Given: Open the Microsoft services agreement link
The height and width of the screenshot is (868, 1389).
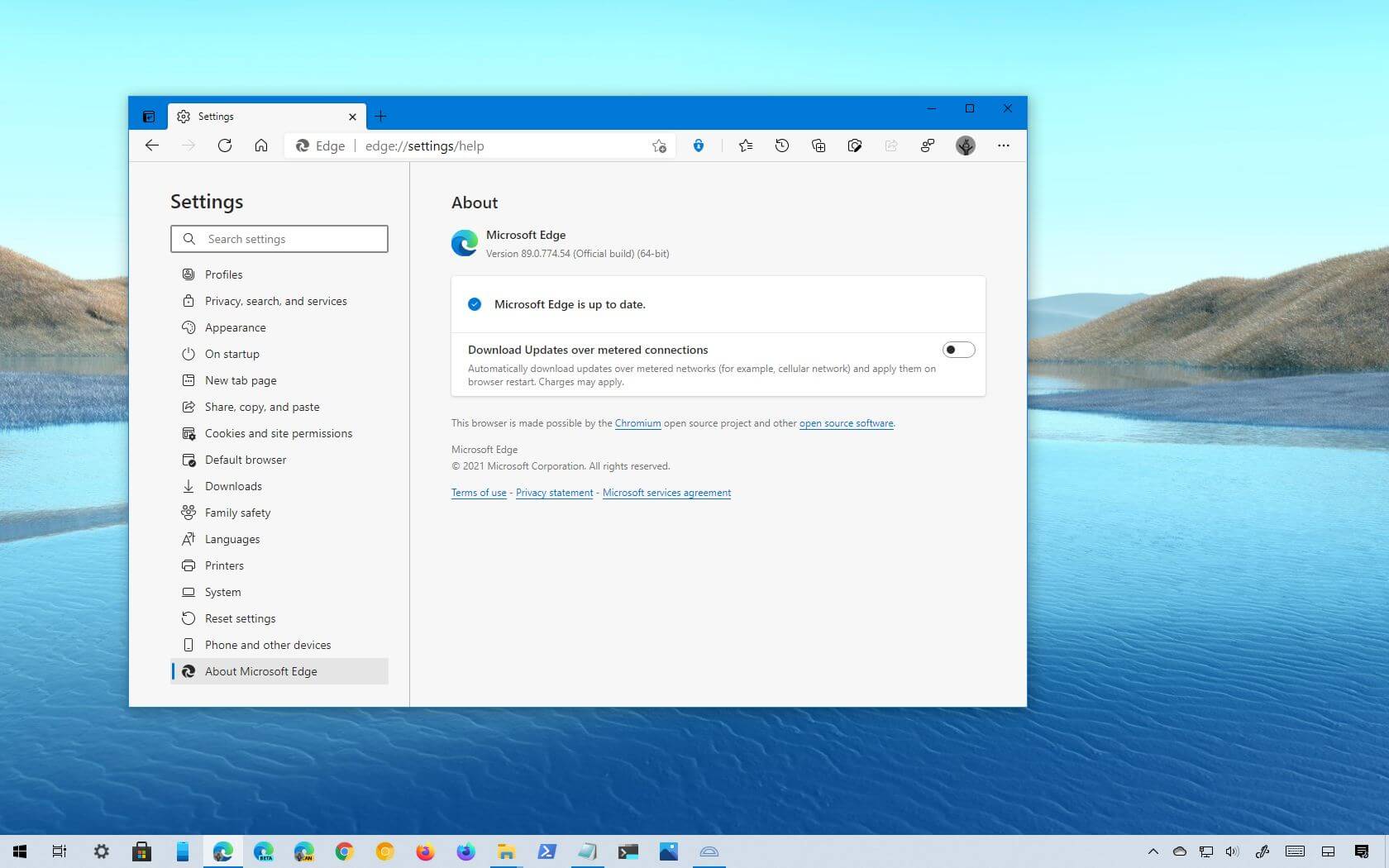Looking at the screenshot, I should (x=666, y=493).
